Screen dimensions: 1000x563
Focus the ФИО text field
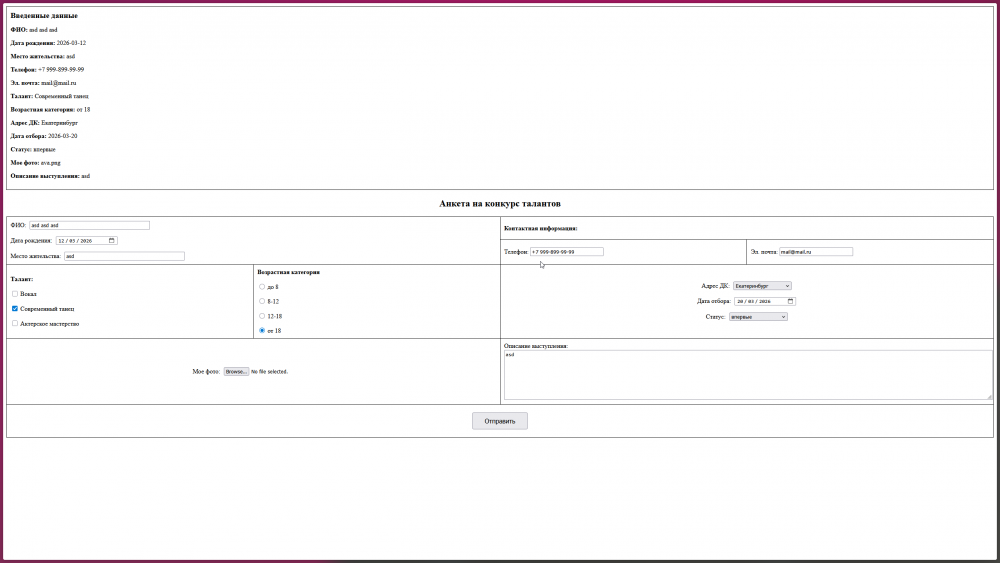click(89, 226)
